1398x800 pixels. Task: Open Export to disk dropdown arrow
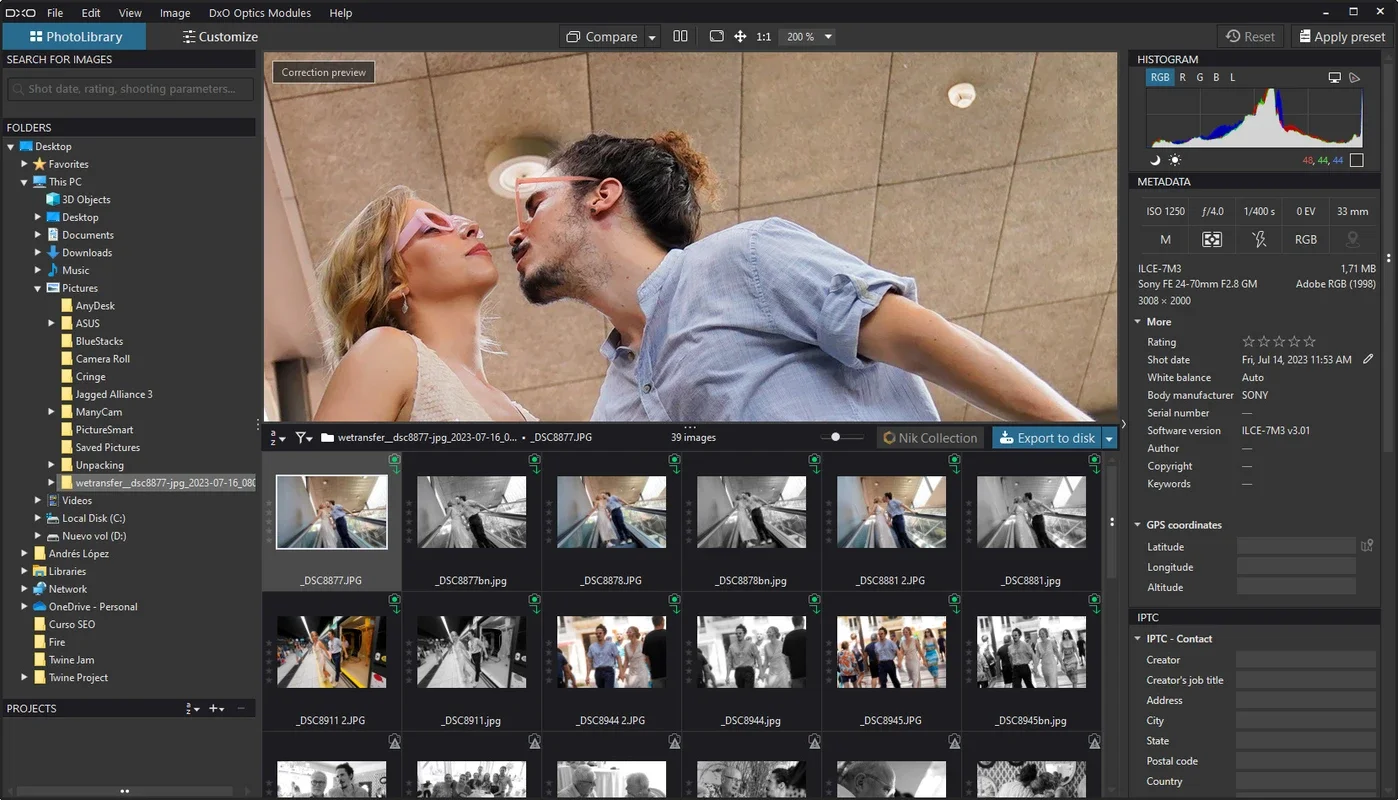(x=1109, y=438)
